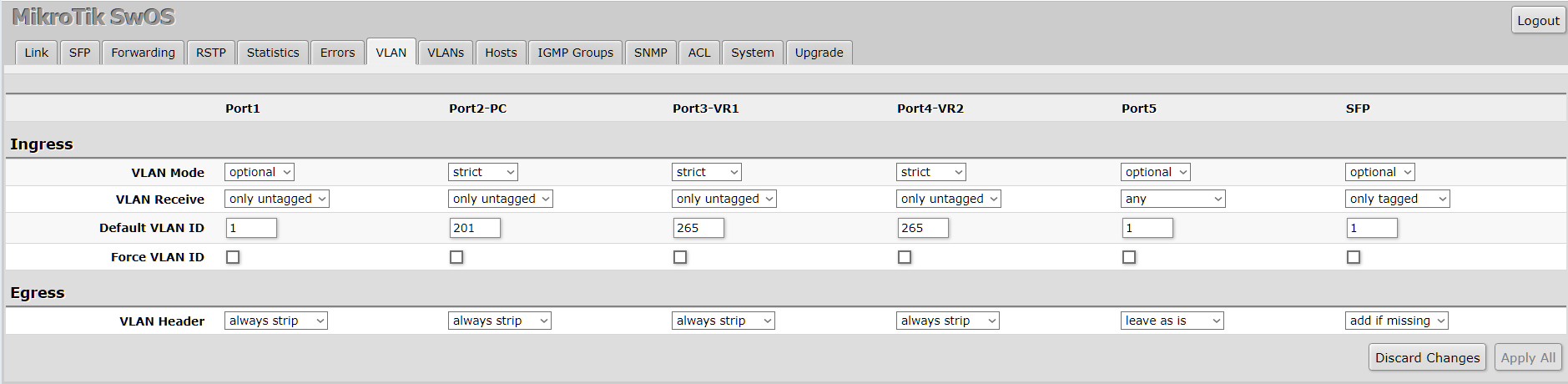Image resolution: width=1568 pixels, height=384 pixels.
Task: Open the Forwarding tab
Action: [x=143, y=53]
